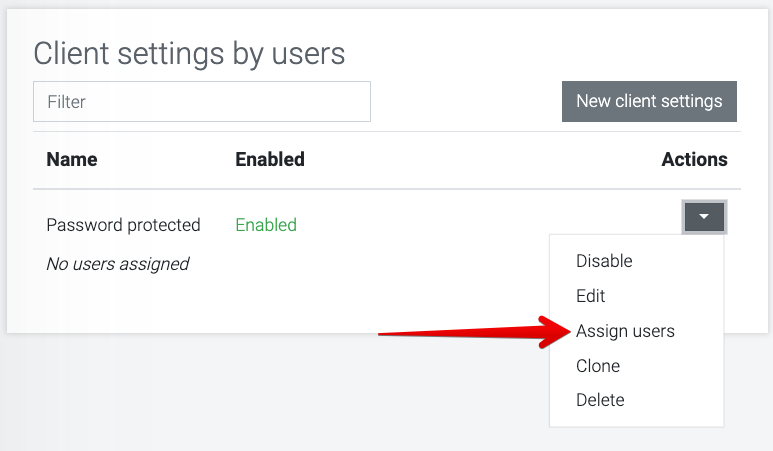Select the Password protected settings name
Viewport: 773px width, 451px height.
[x=123, y=225]
